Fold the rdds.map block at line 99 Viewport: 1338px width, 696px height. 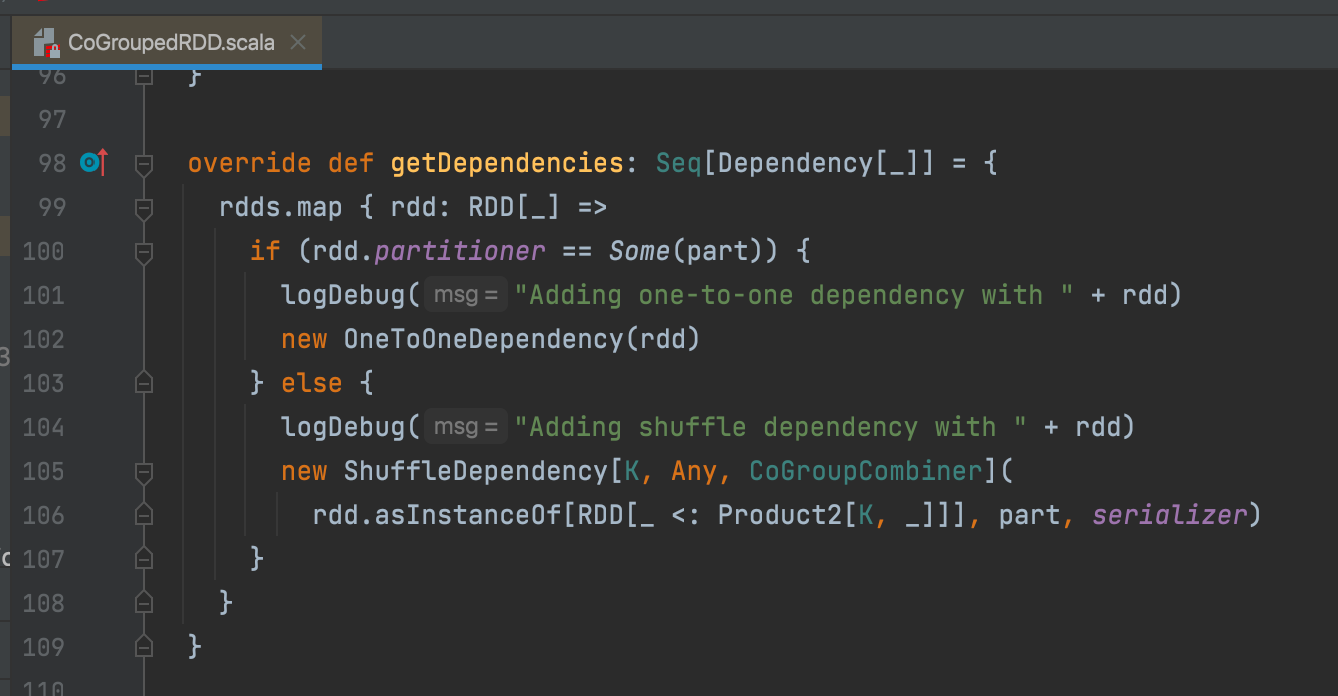144,207
